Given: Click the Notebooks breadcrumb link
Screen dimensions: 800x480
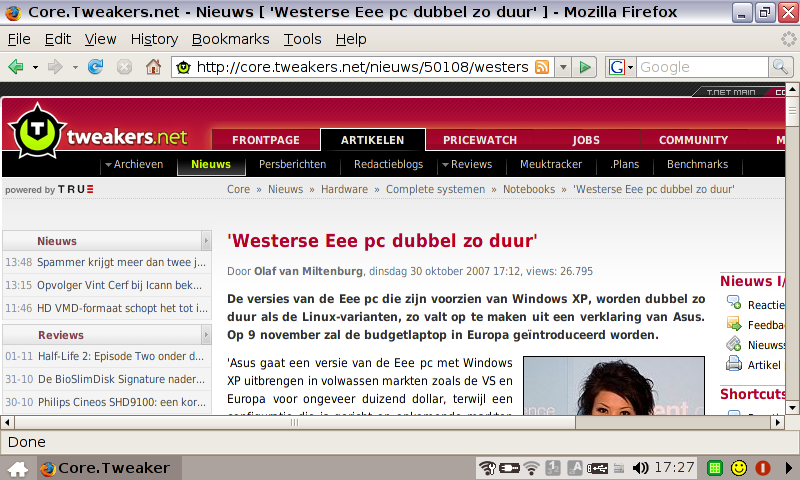Looking at the screenshot, I should coord(529,189).
